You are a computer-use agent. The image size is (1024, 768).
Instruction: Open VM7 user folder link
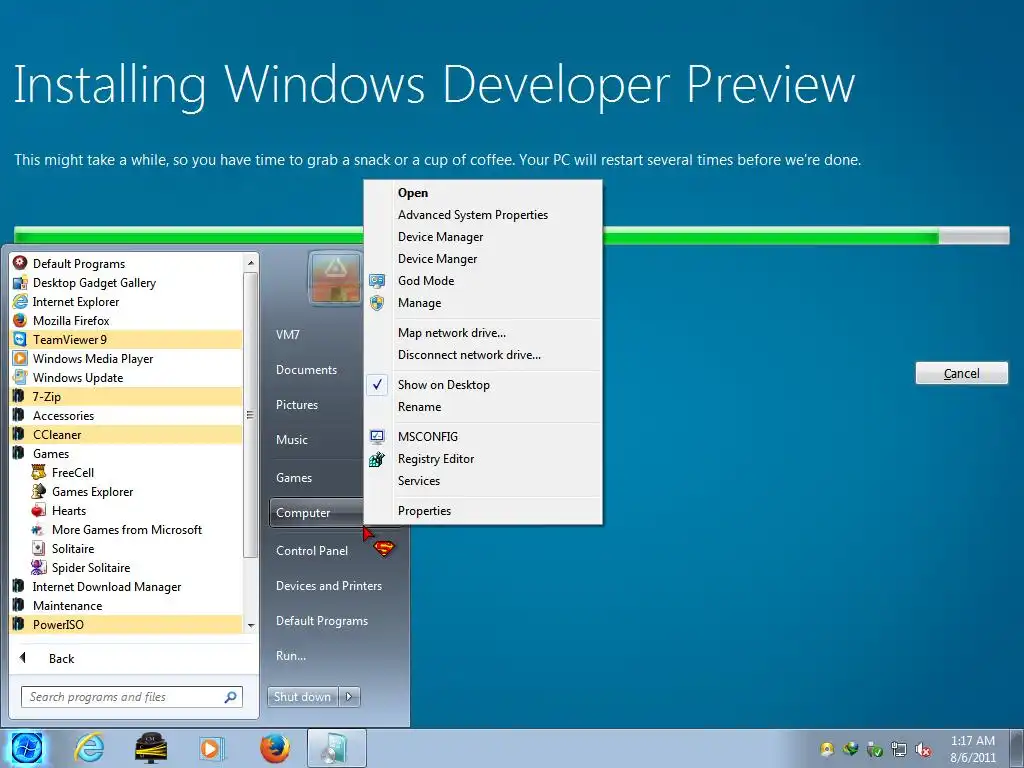tap(287, 335)
